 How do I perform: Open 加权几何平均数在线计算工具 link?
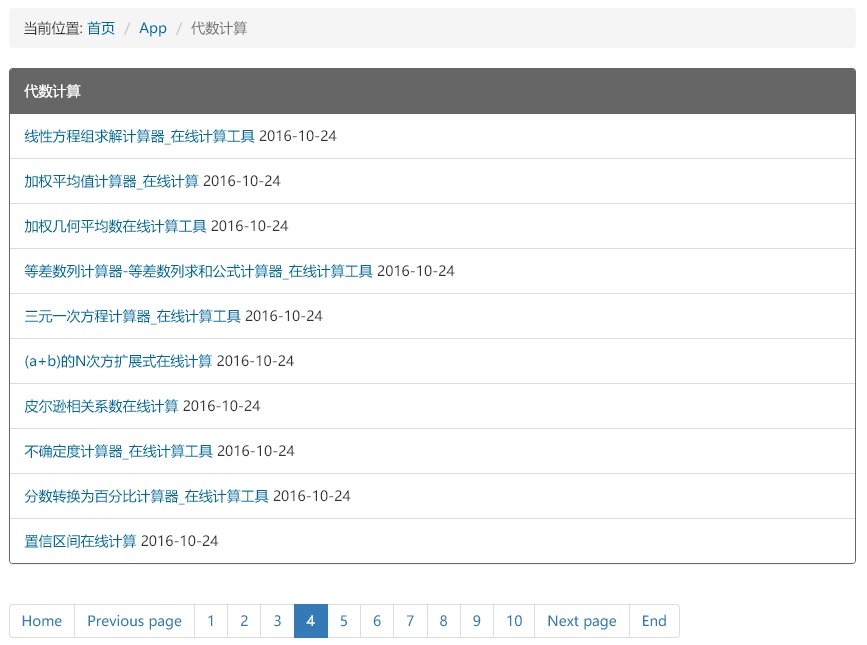(x=115, y=226)
